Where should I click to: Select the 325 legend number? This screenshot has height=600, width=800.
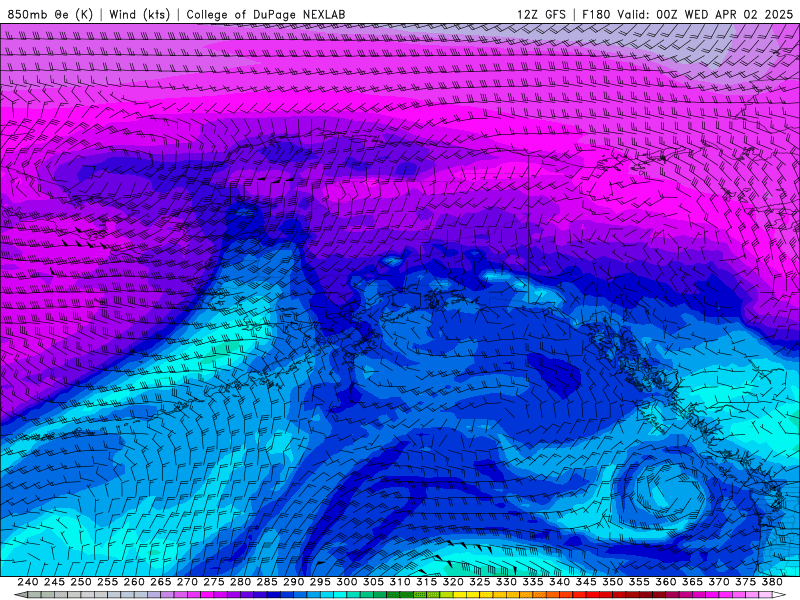click(x=480, y=582)
